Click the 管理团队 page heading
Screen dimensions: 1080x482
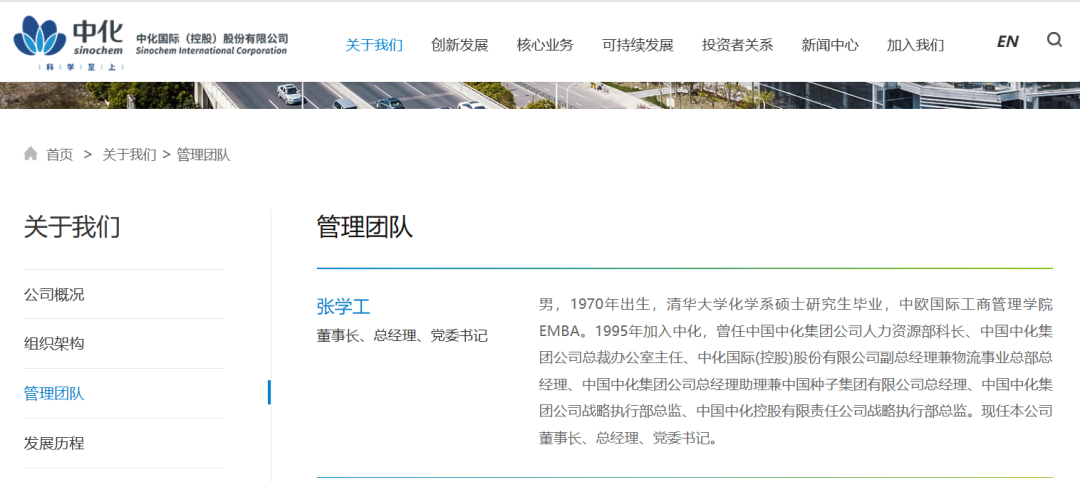point(364,227)
